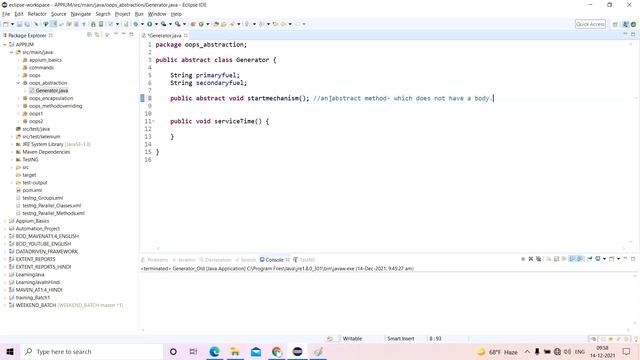Screen dimensions: 640x360
Task: Click the New file toolbar icon
Action: click(x=6, y=24)
